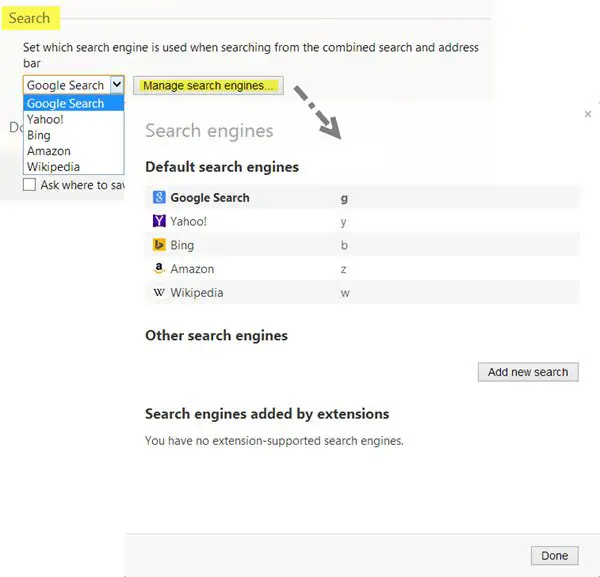Click the Wikipedia W favicon
600x577 pixels.
coord(158,293)
